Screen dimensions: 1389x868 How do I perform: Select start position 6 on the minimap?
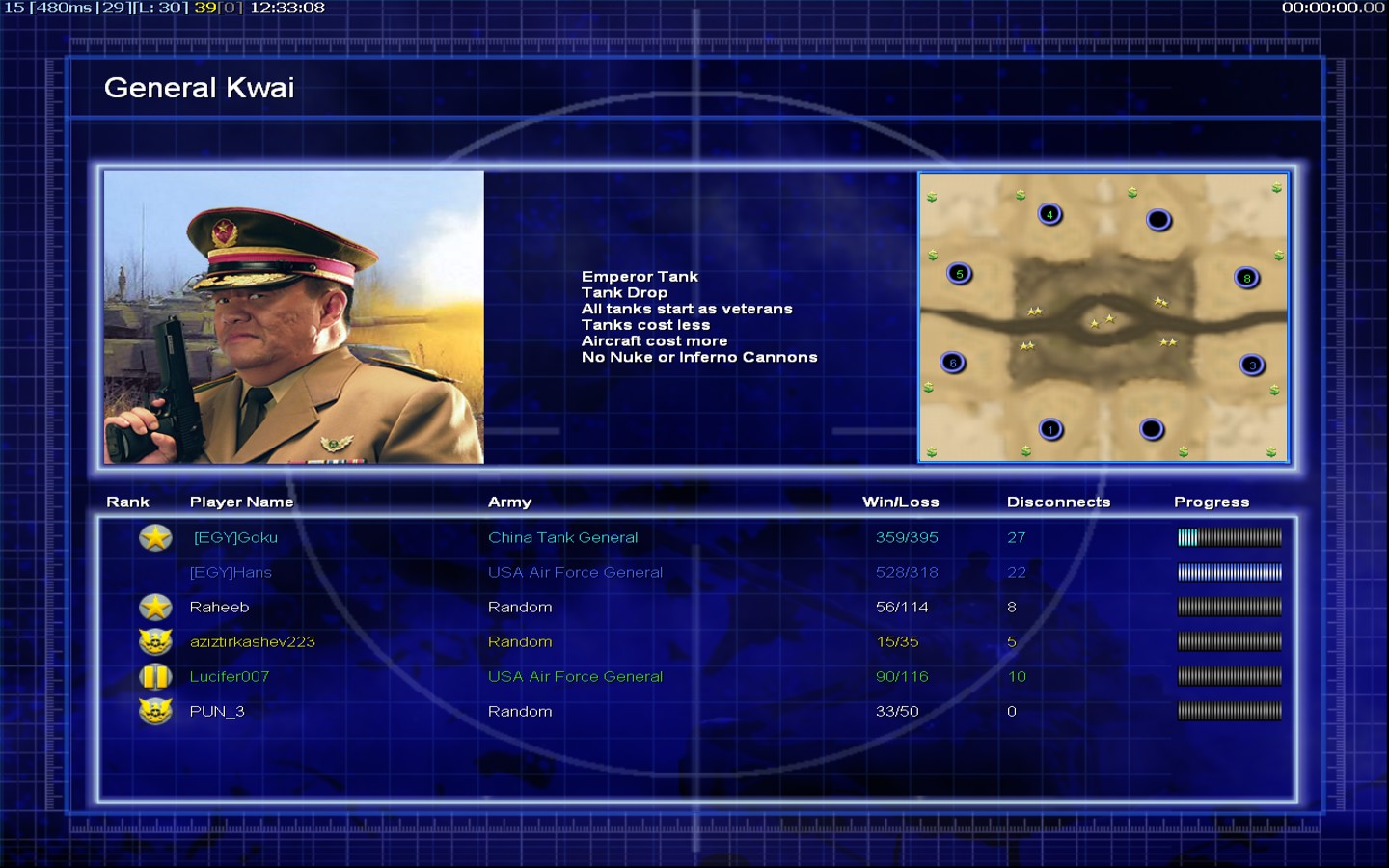tap(952, 363)
